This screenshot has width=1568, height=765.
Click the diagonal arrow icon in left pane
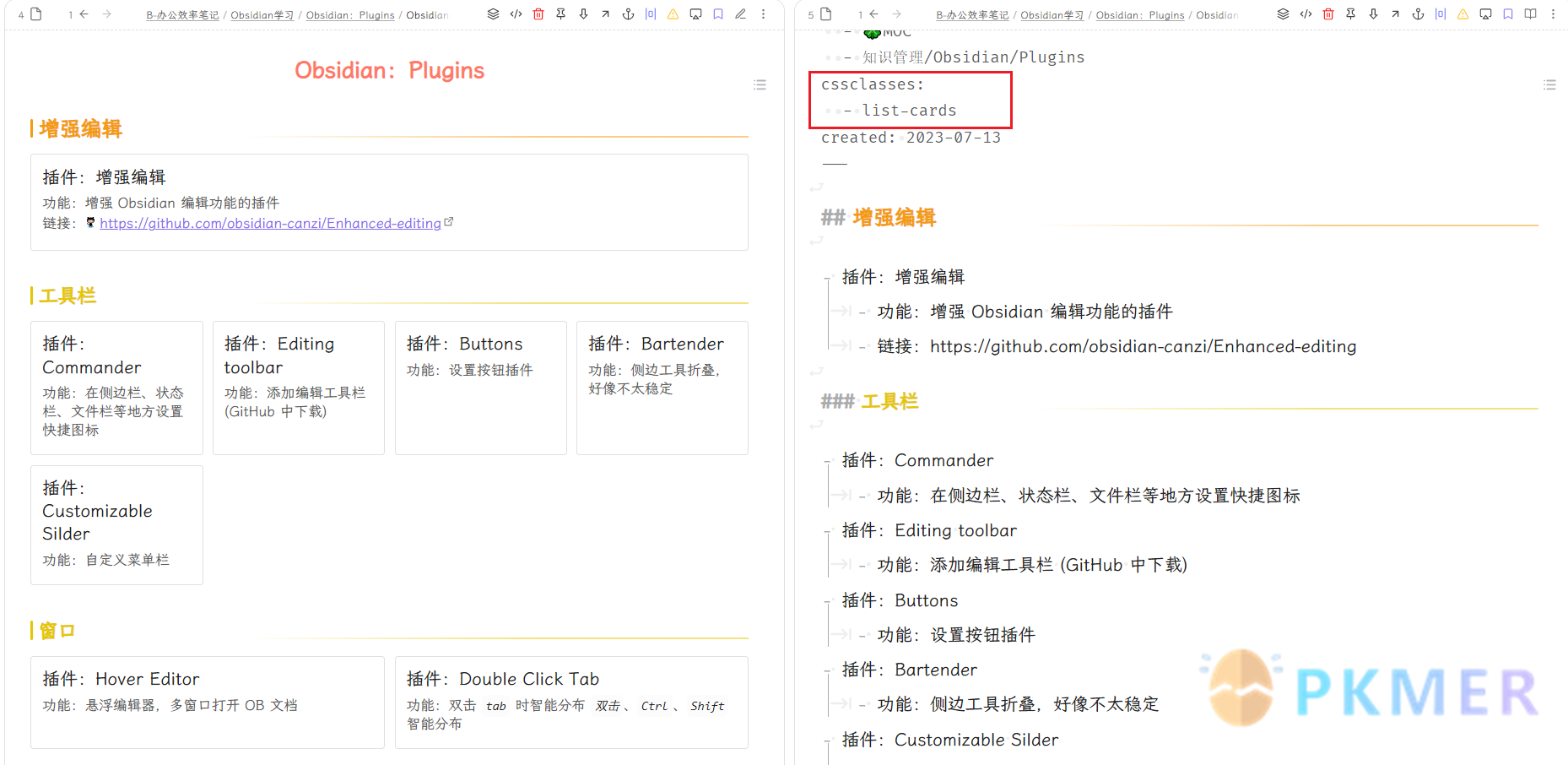[x=605, y=14]
